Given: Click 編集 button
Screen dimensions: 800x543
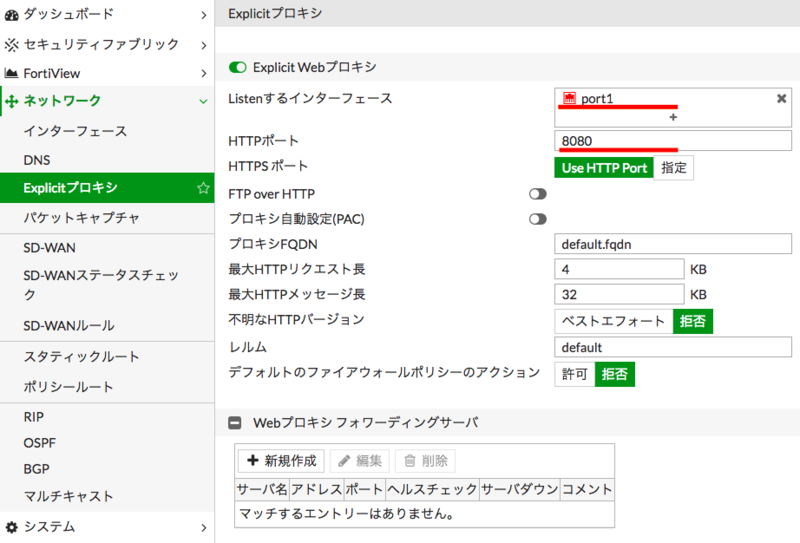Looking at the screenshot, I should pyautogui.click(x=360, y=461).
